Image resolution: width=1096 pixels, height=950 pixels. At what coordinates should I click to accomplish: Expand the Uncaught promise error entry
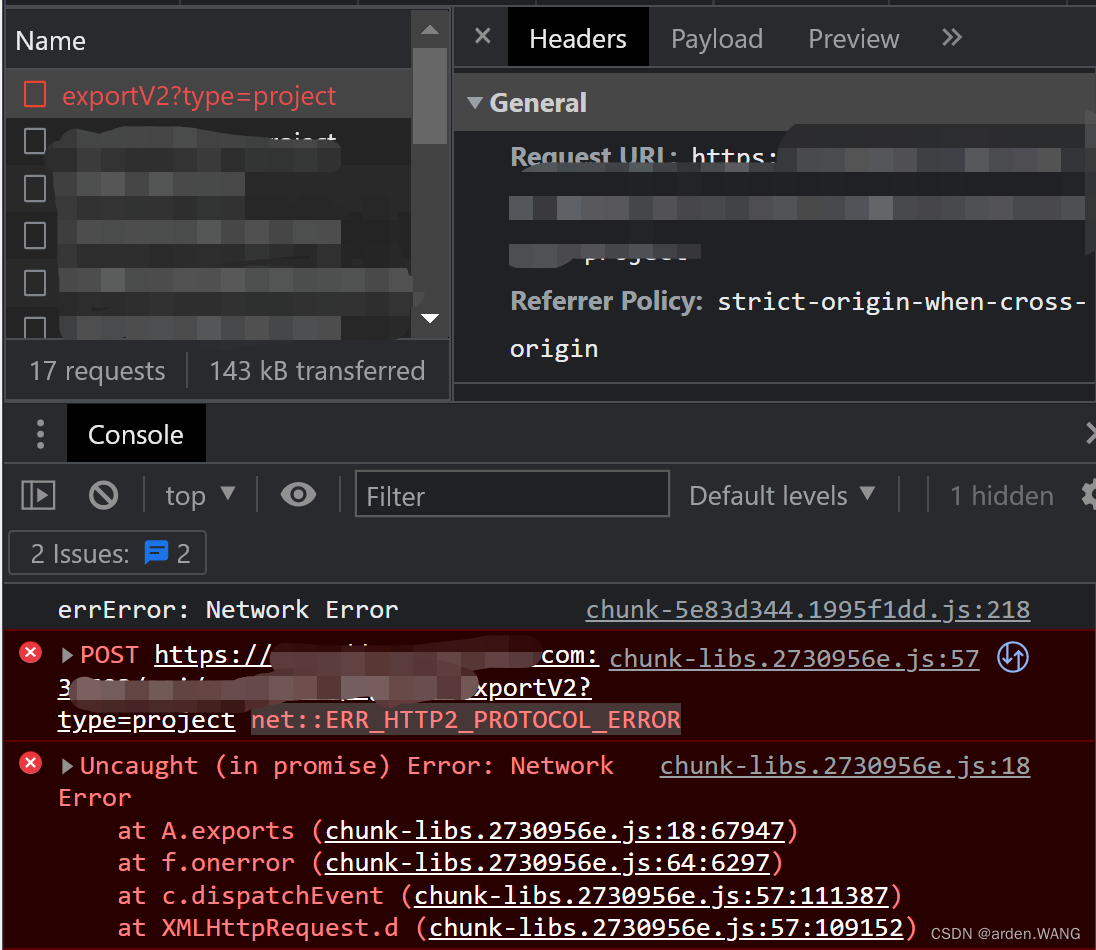point(68,766)
